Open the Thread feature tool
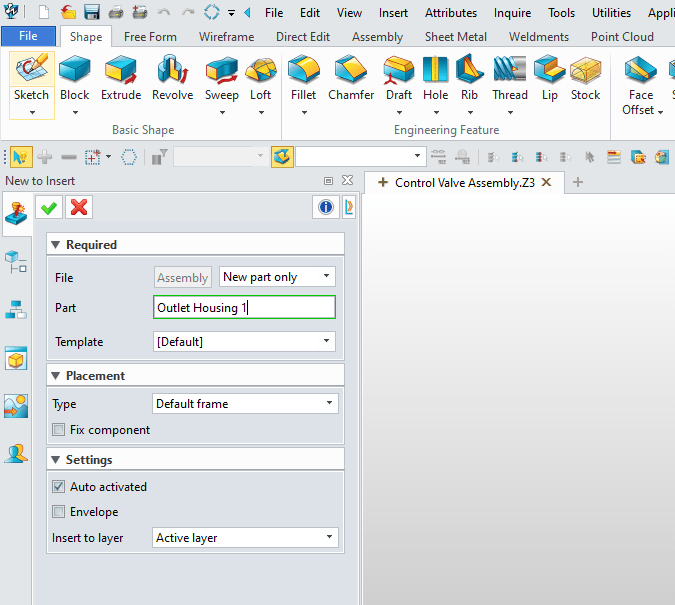The image size is (675, 605). pos(509,80)
